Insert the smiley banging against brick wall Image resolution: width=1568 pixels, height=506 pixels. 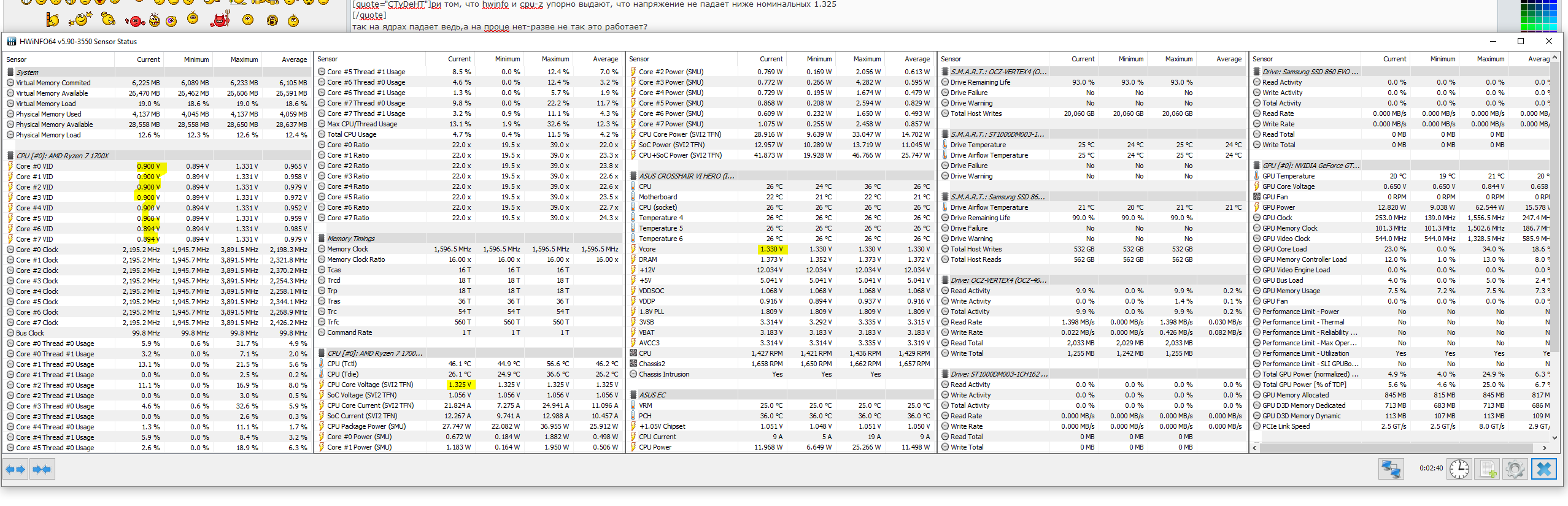pos(53,20)
